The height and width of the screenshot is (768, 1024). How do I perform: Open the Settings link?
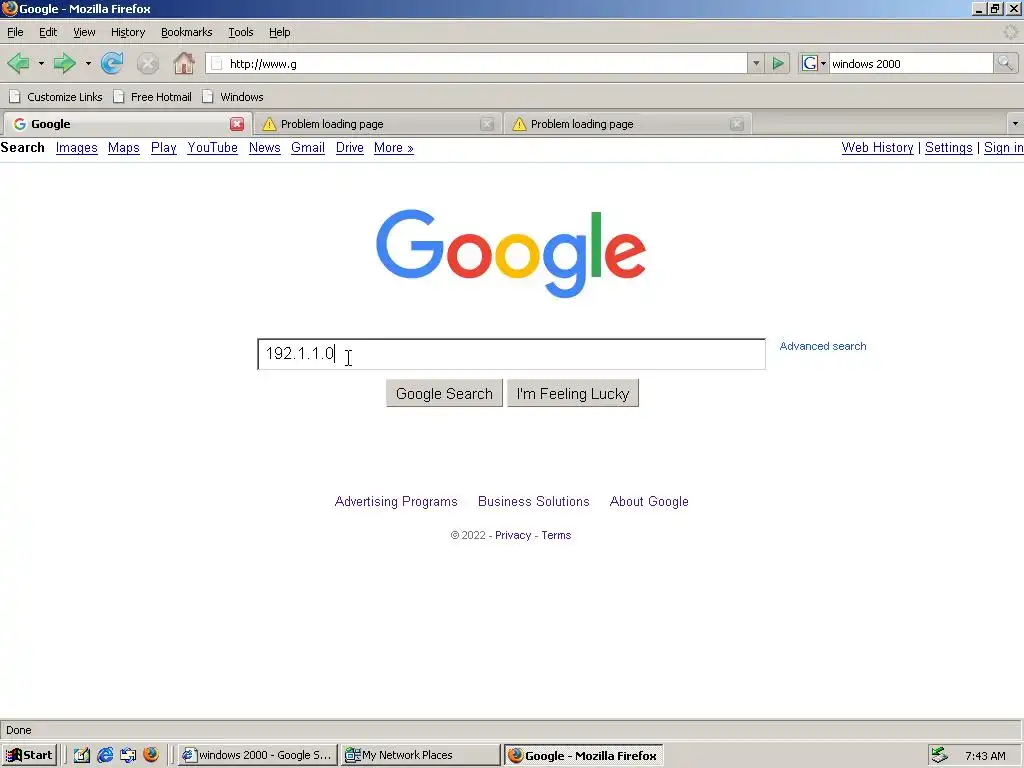coord(948,148)
